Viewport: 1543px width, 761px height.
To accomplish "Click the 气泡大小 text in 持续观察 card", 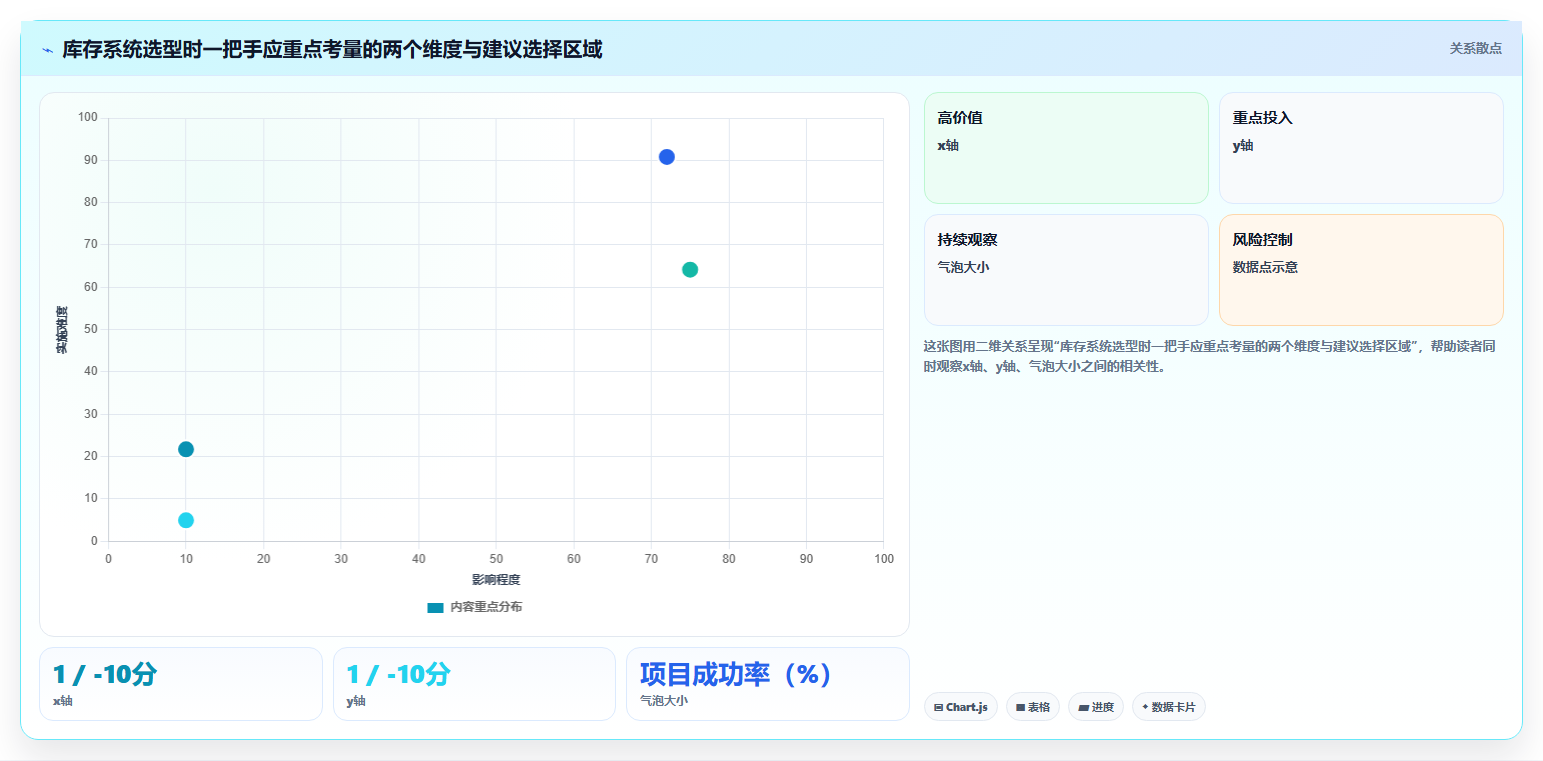I will (x=962, y=267).
